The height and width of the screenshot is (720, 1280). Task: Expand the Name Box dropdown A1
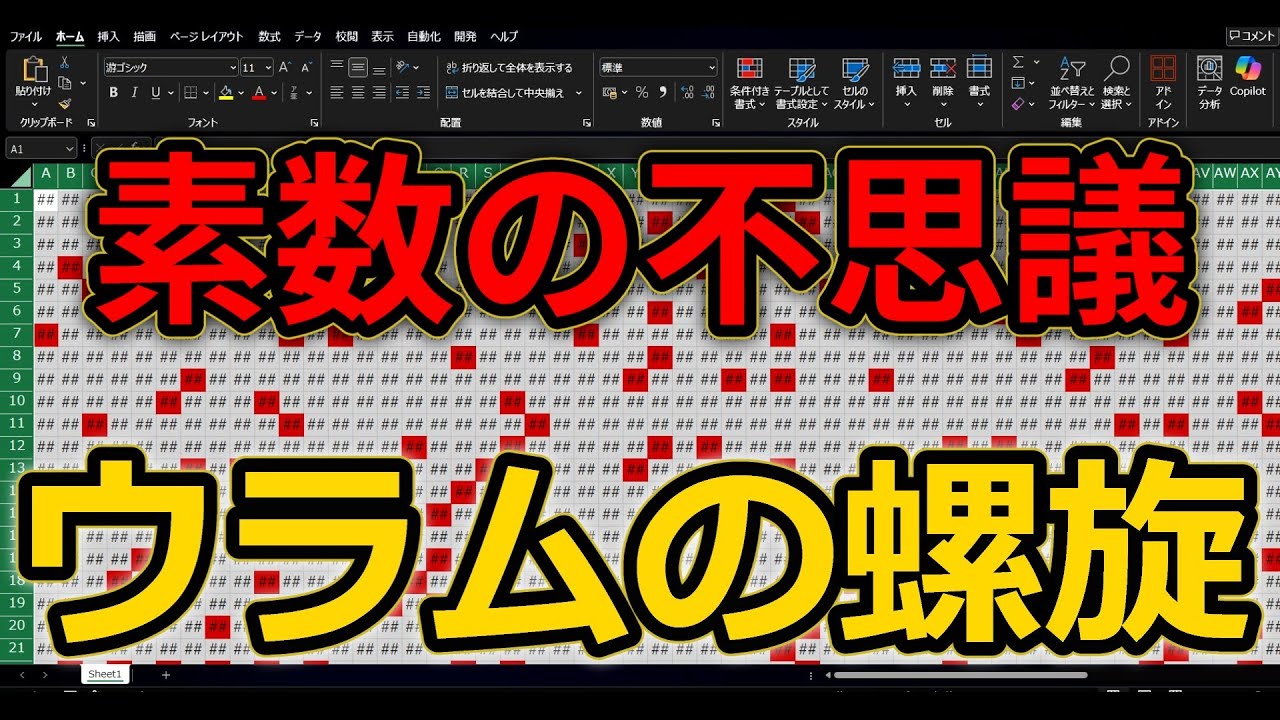coord(70,149)
